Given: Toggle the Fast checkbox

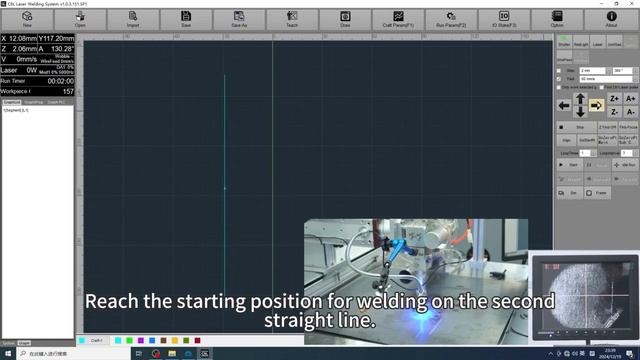Looking at the screenshot, I should (559, 79).
